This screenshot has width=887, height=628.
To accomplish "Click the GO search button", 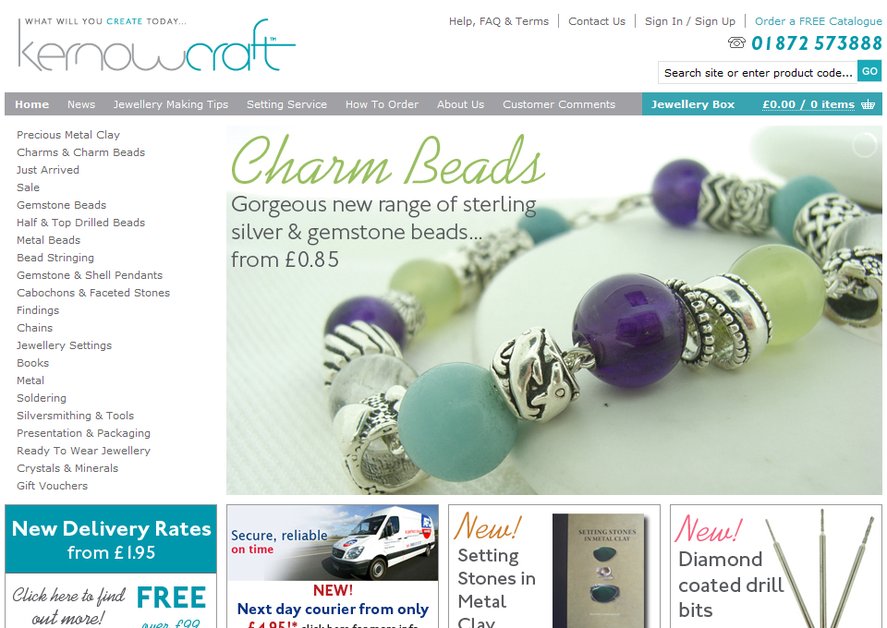I will pos(869,71).
